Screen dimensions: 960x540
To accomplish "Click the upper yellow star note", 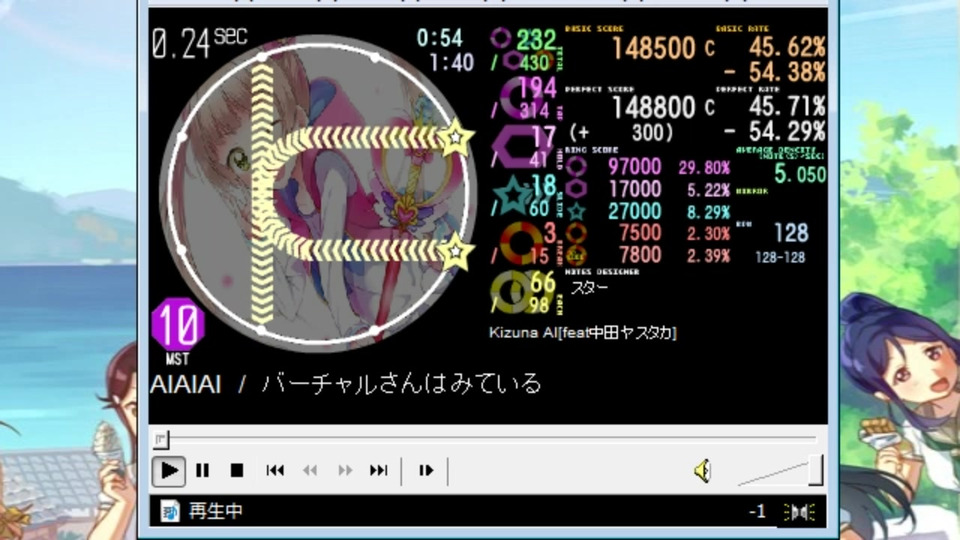I will [456, 138].
